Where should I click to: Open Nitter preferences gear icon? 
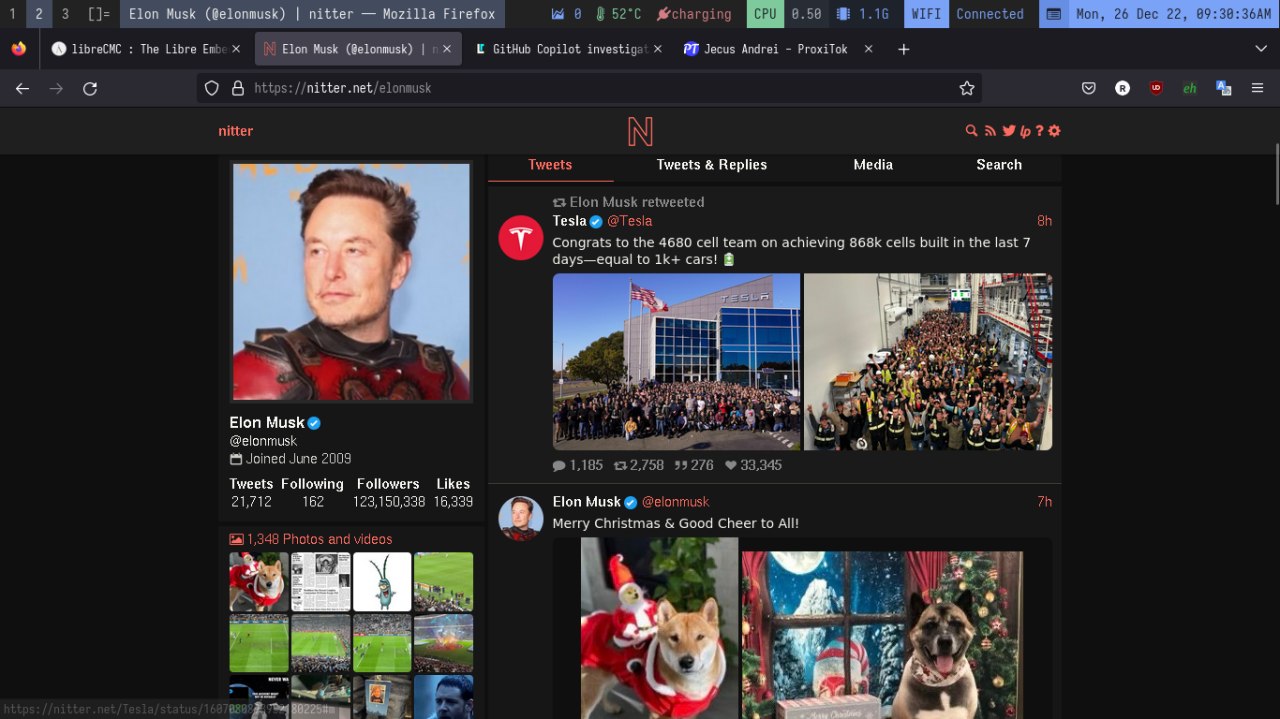tap(1054, 131)
